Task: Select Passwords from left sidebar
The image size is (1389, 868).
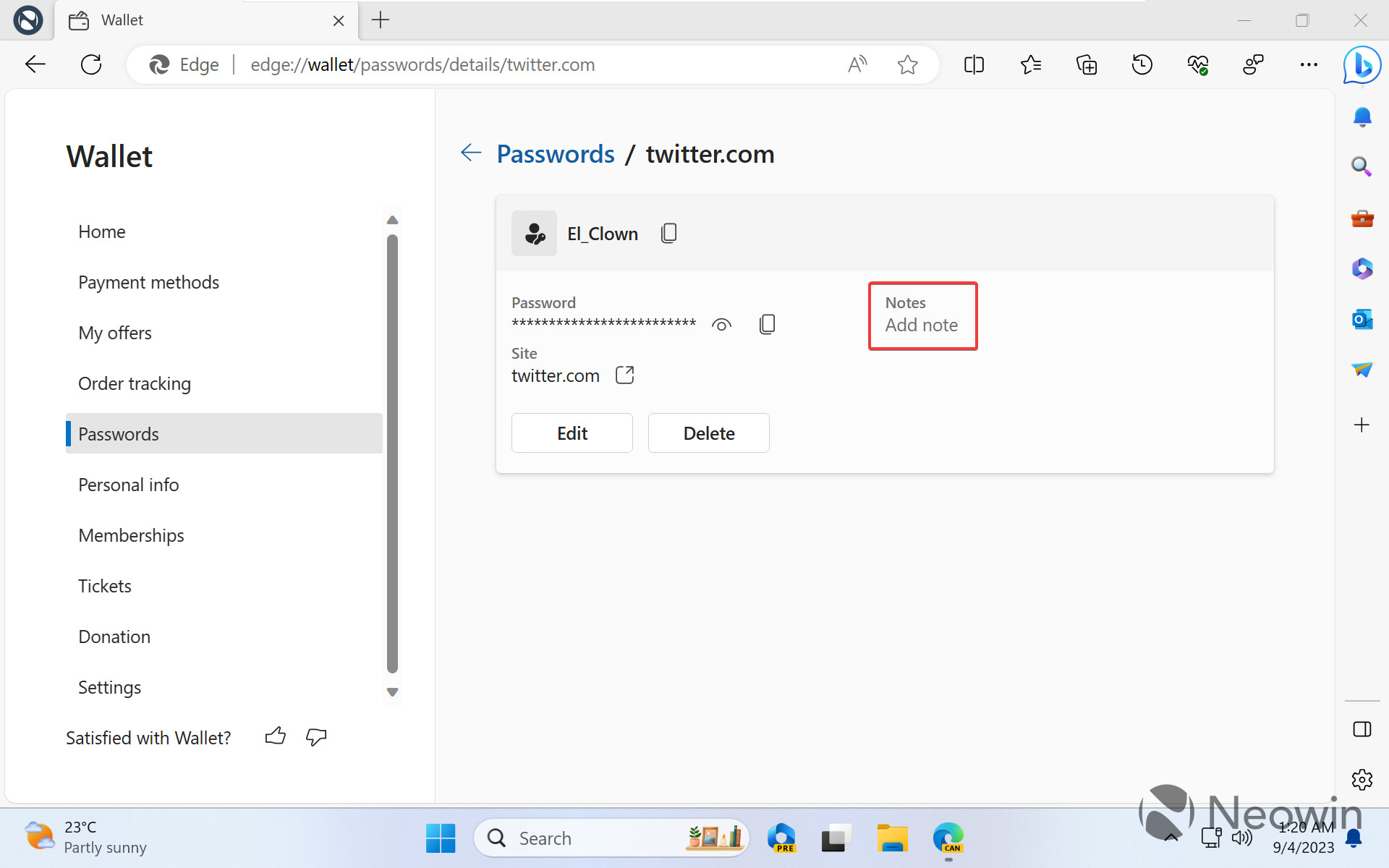Action: pos(119,433)
